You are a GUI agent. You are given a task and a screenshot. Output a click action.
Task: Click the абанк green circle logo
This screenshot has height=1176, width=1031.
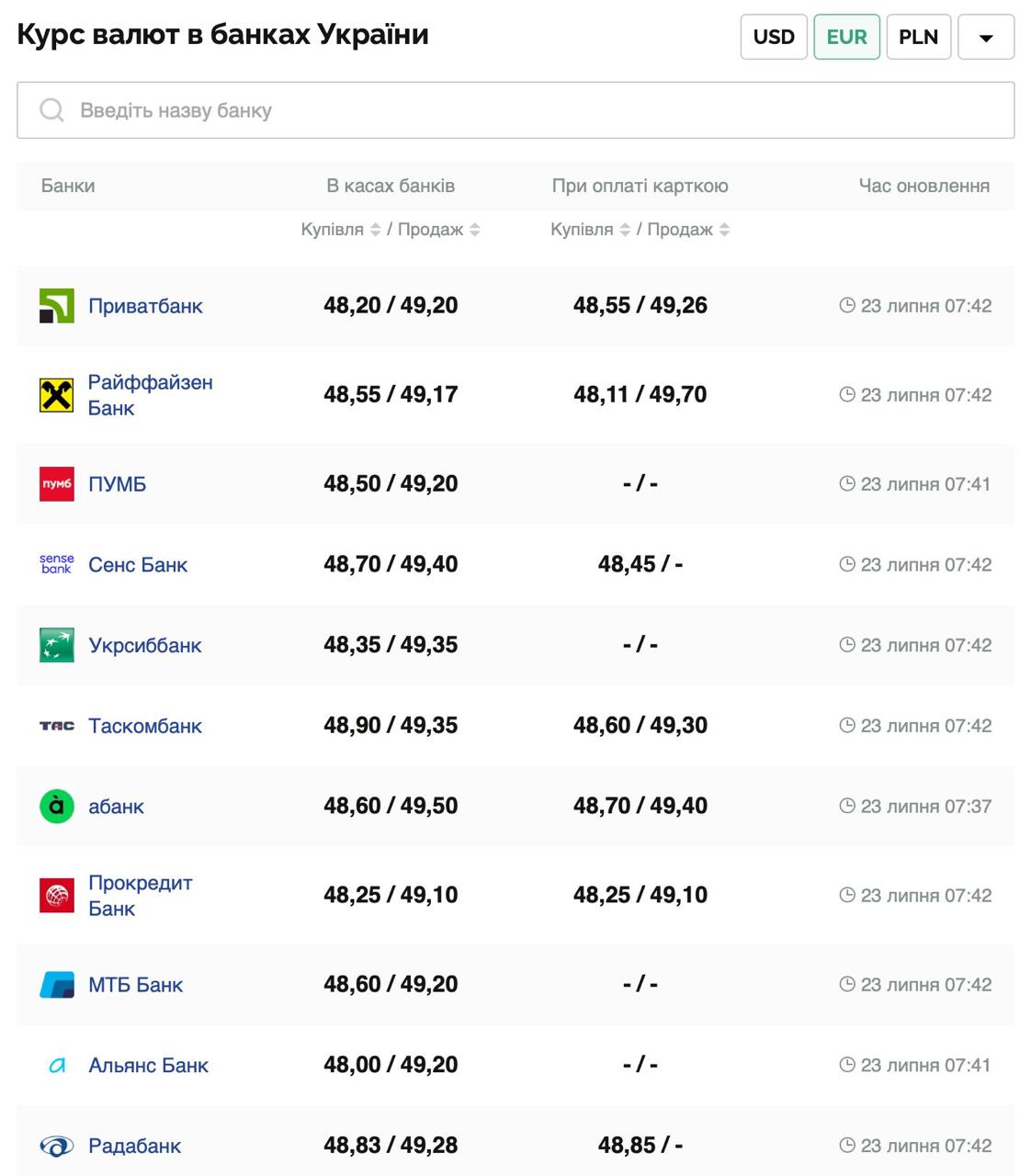pos(56,807)
